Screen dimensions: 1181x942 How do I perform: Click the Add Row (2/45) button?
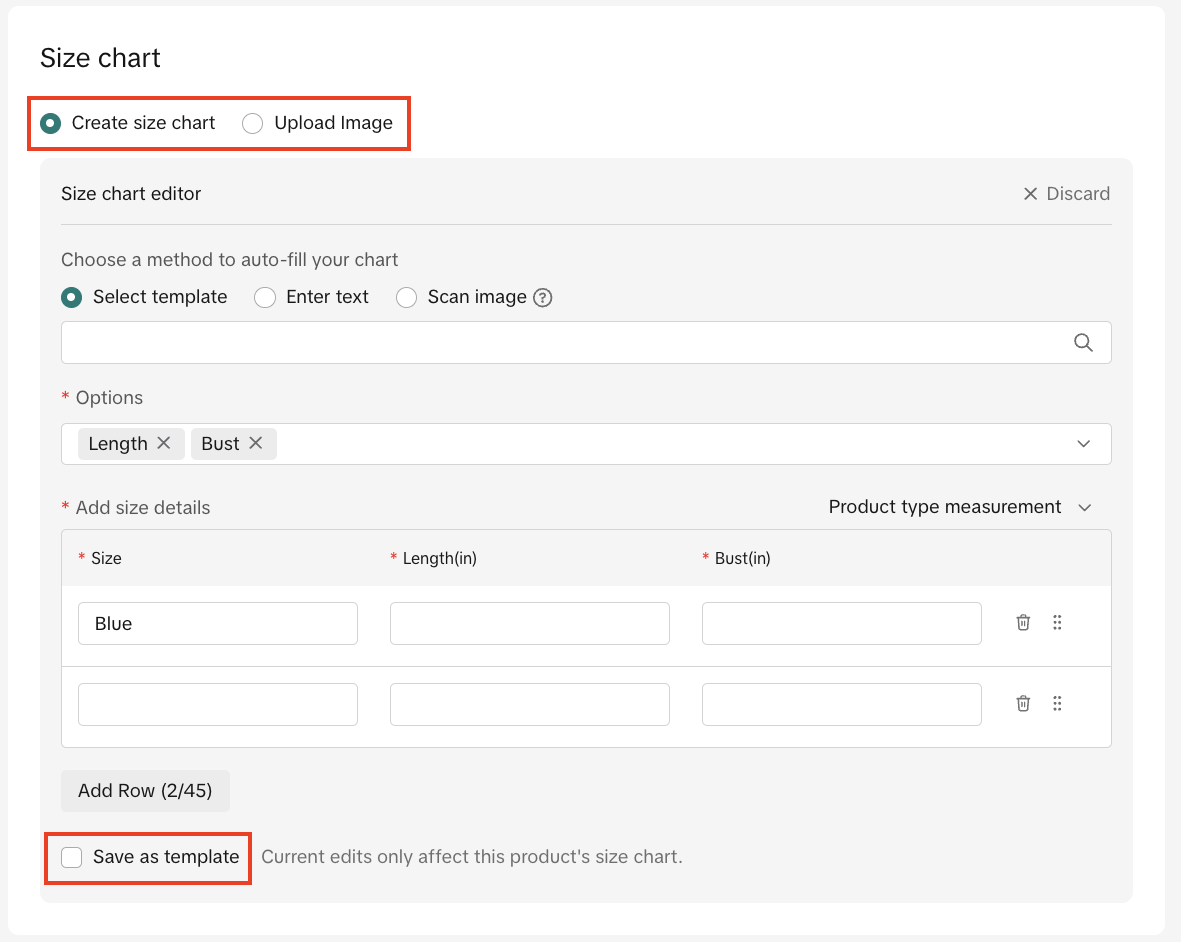coord(145,790)
